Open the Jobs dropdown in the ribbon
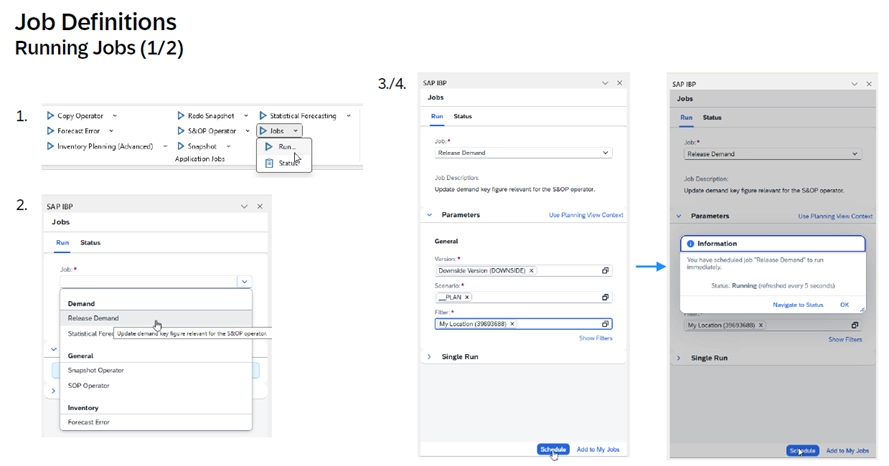The height and width of the screenshot is (466, 889). 296,131
